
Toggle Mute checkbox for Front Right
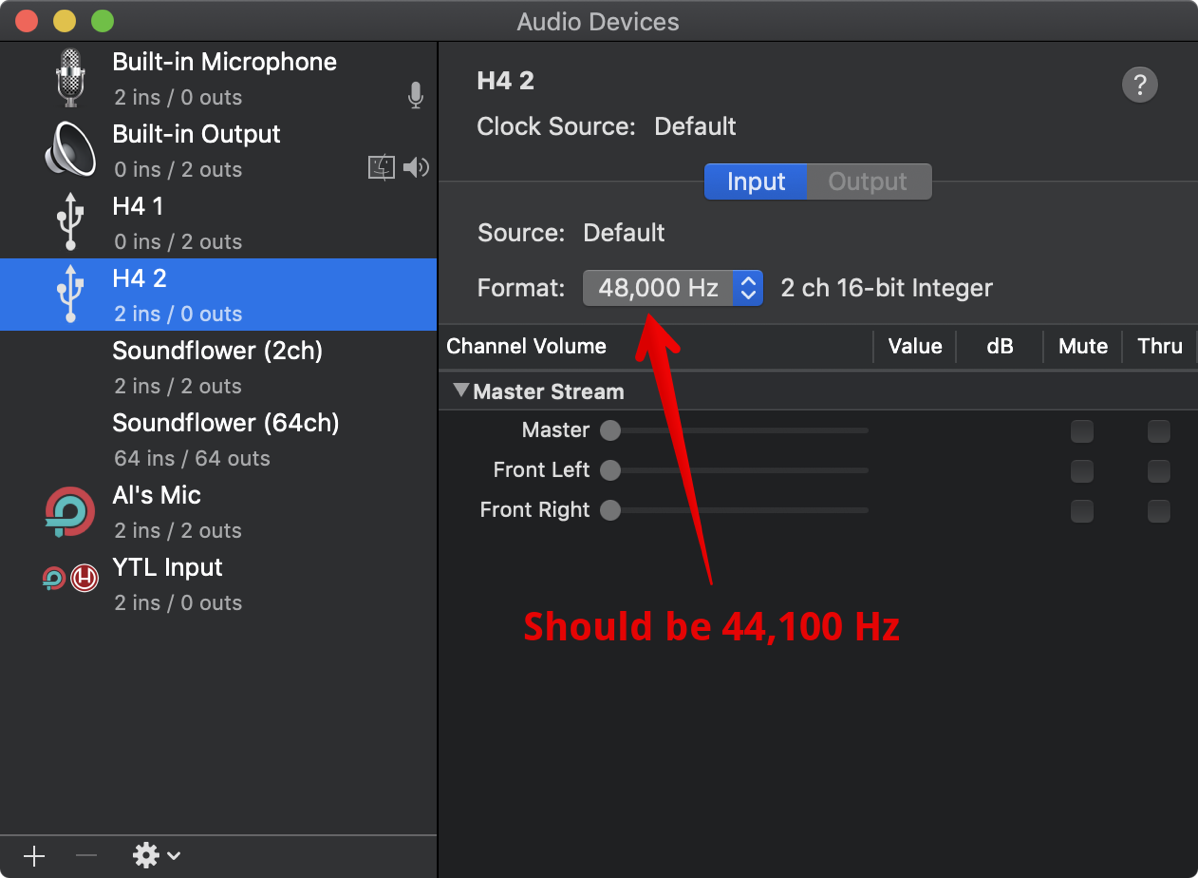[1082, 511]
